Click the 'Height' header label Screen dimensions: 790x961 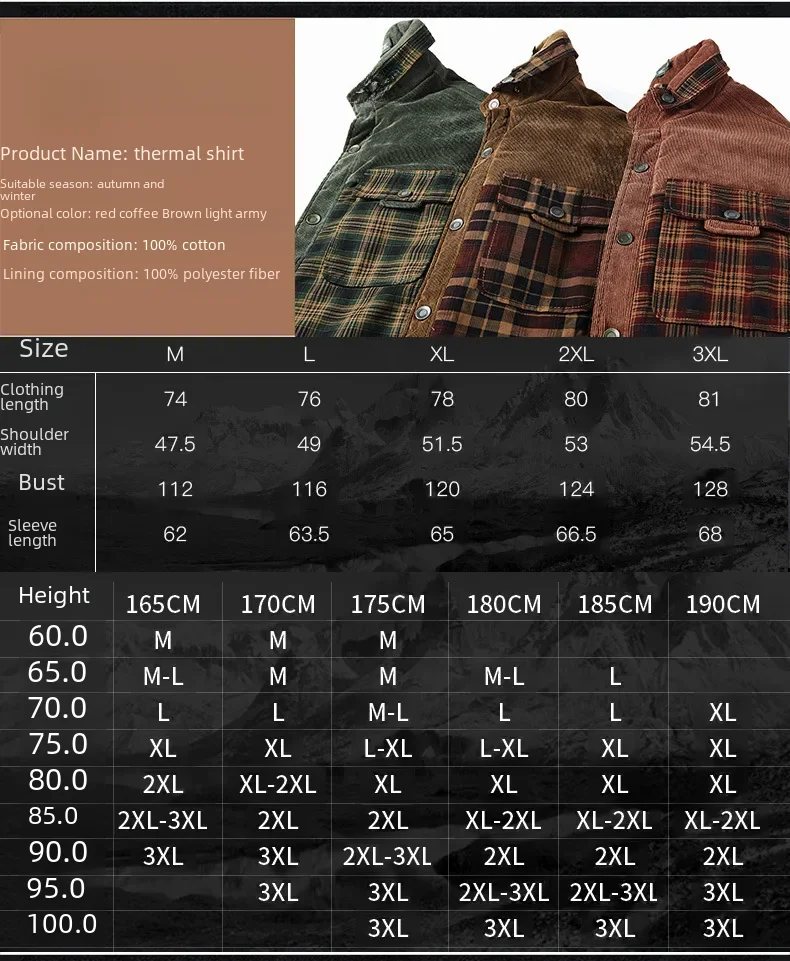(x=54, y=595)
